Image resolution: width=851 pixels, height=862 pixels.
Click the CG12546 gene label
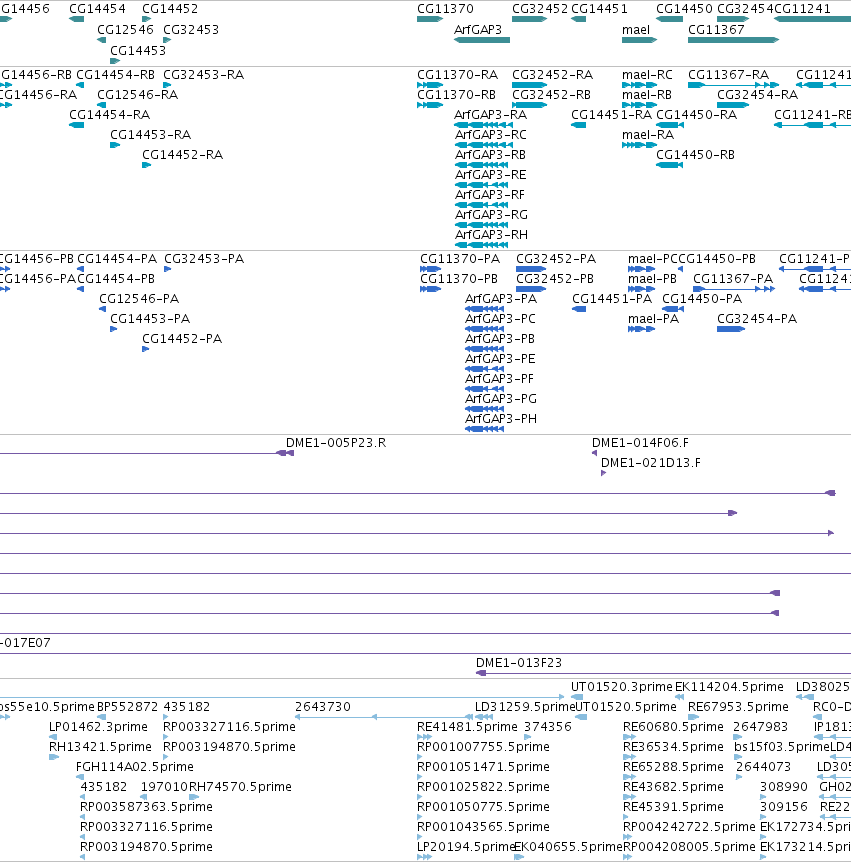point(125,30)
